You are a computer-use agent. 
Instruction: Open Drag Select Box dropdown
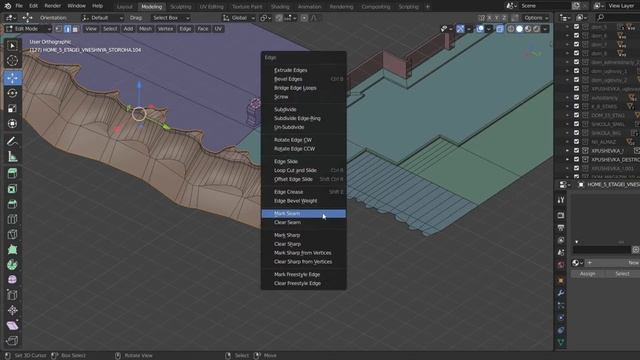tap(171, 18)
